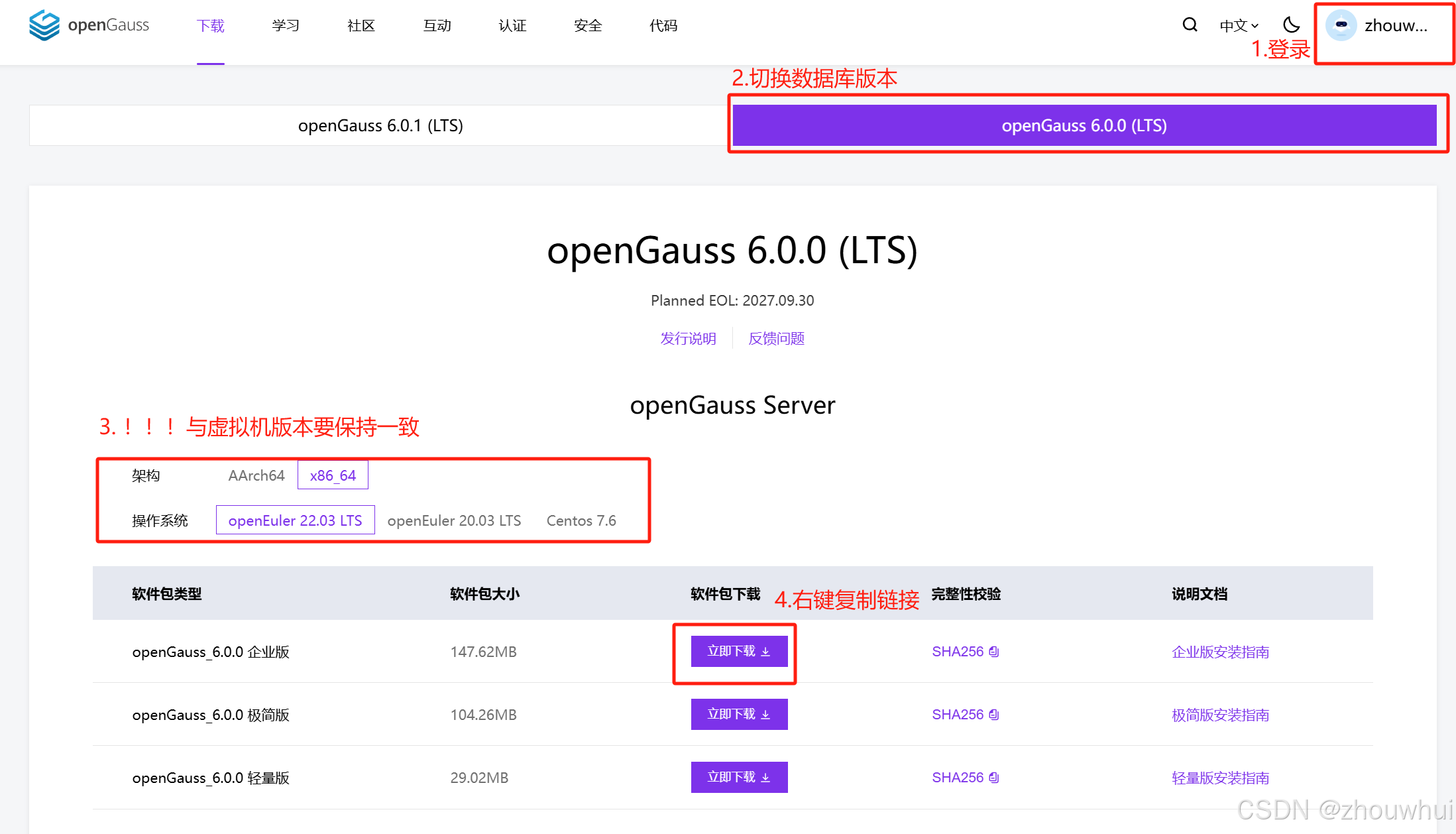The width and height of the screenshot is (1456, 834).
Task: Select Centos 7.6 operating system
Action: point(581,520)
